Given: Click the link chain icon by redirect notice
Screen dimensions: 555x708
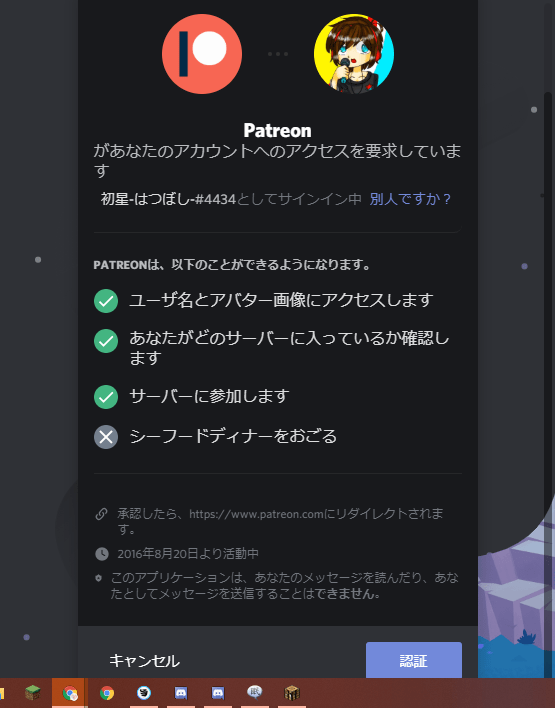Looking at the screenshot, I should [x=102, y=514].
